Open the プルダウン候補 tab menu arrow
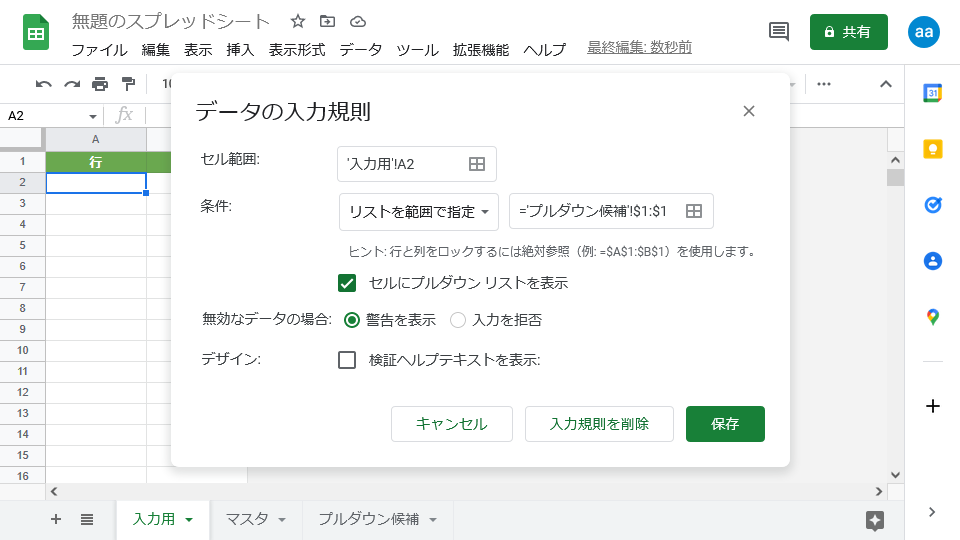Viewport: 960px width, 540px height. point(433,520)
